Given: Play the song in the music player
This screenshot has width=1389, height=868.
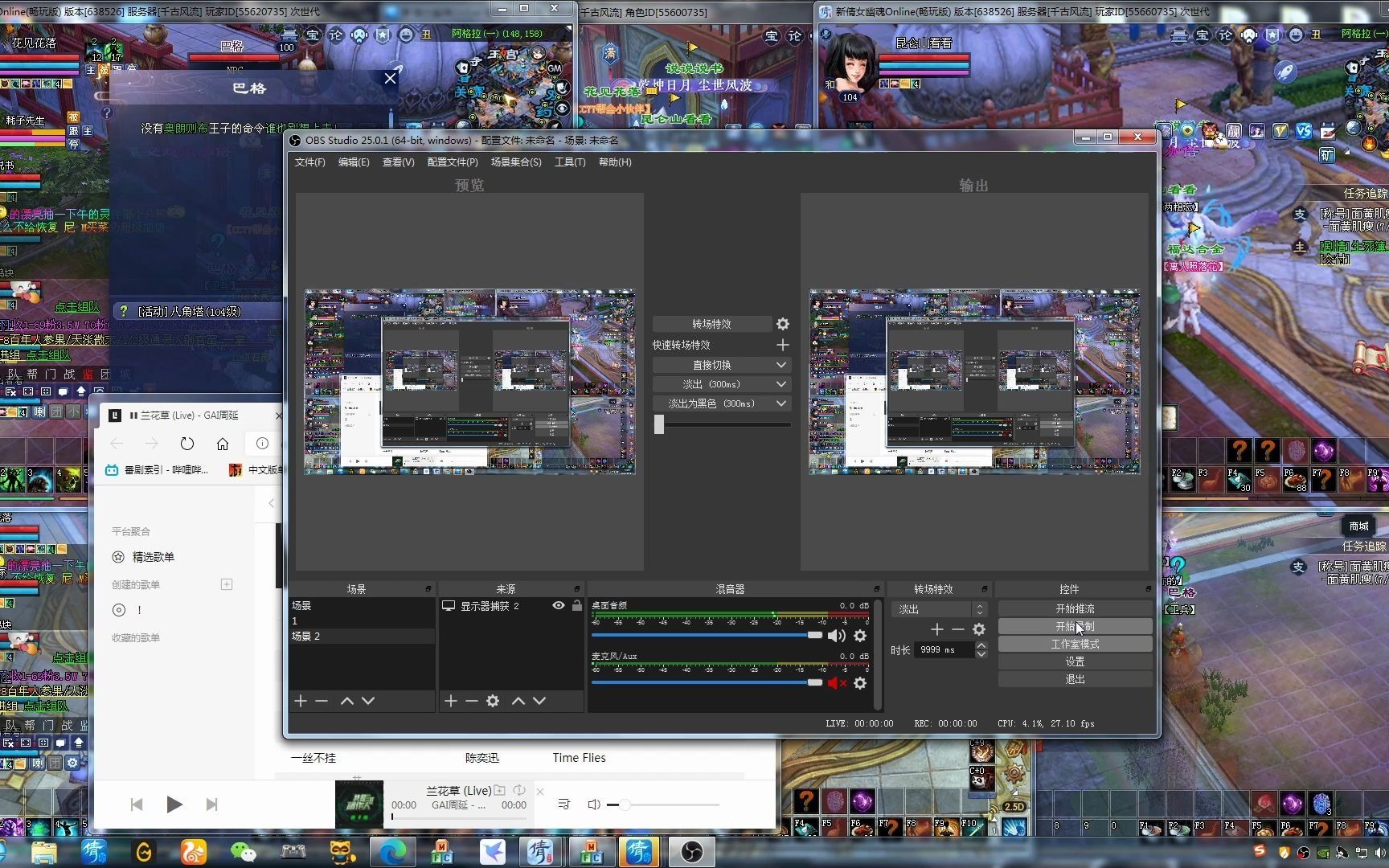Looking at the screenshot, I should (x=174, y=804).
